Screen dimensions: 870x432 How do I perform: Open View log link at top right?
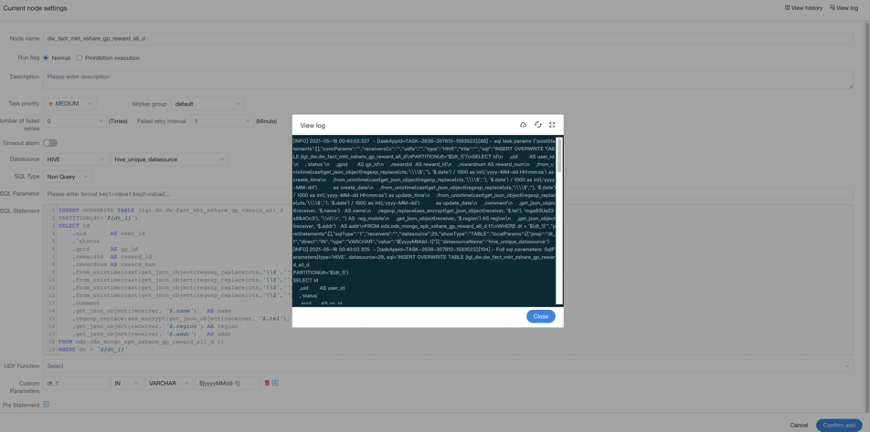[x=843, y=8]
